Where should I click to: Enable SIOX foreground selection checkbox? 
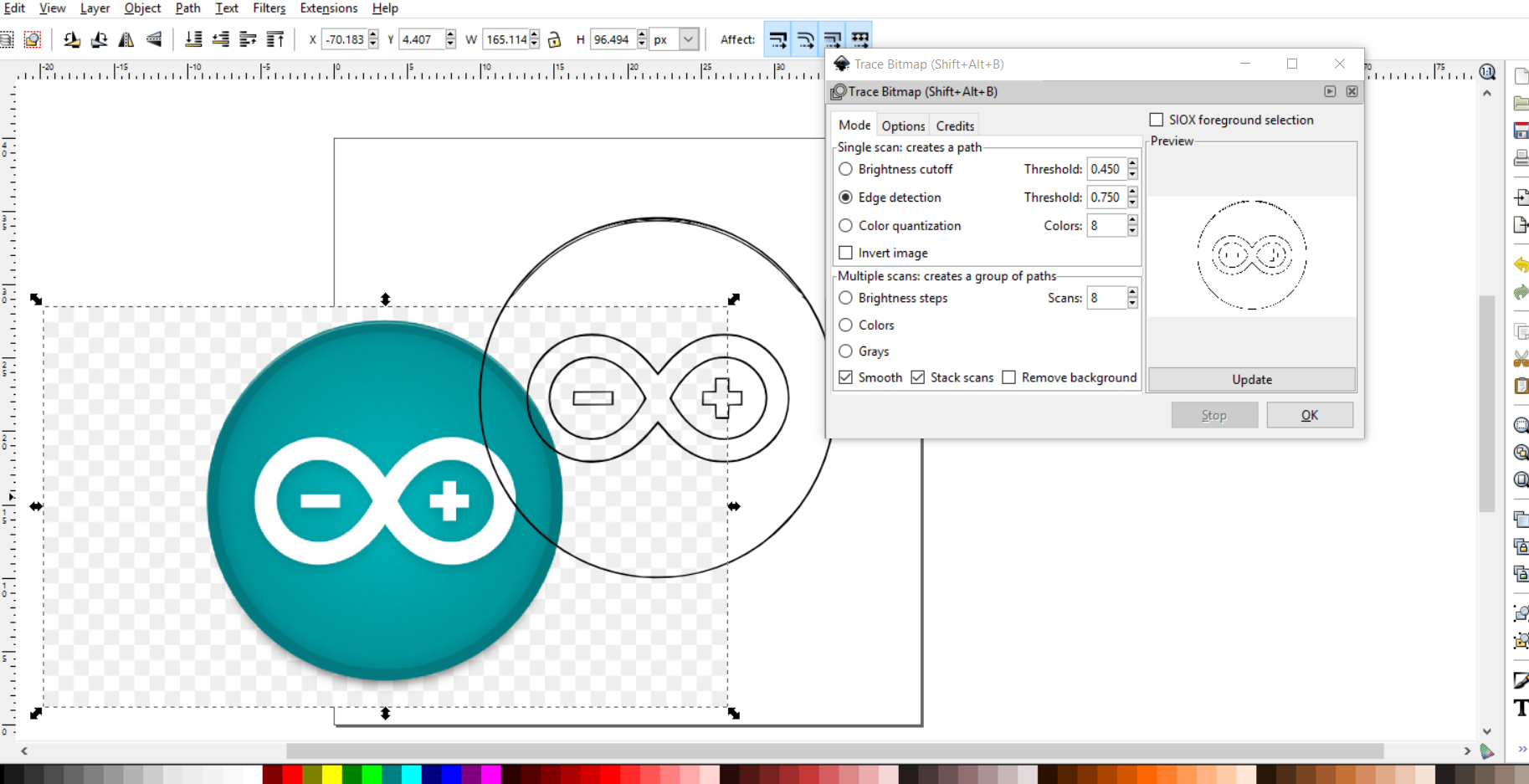[x=1157, y=120]
